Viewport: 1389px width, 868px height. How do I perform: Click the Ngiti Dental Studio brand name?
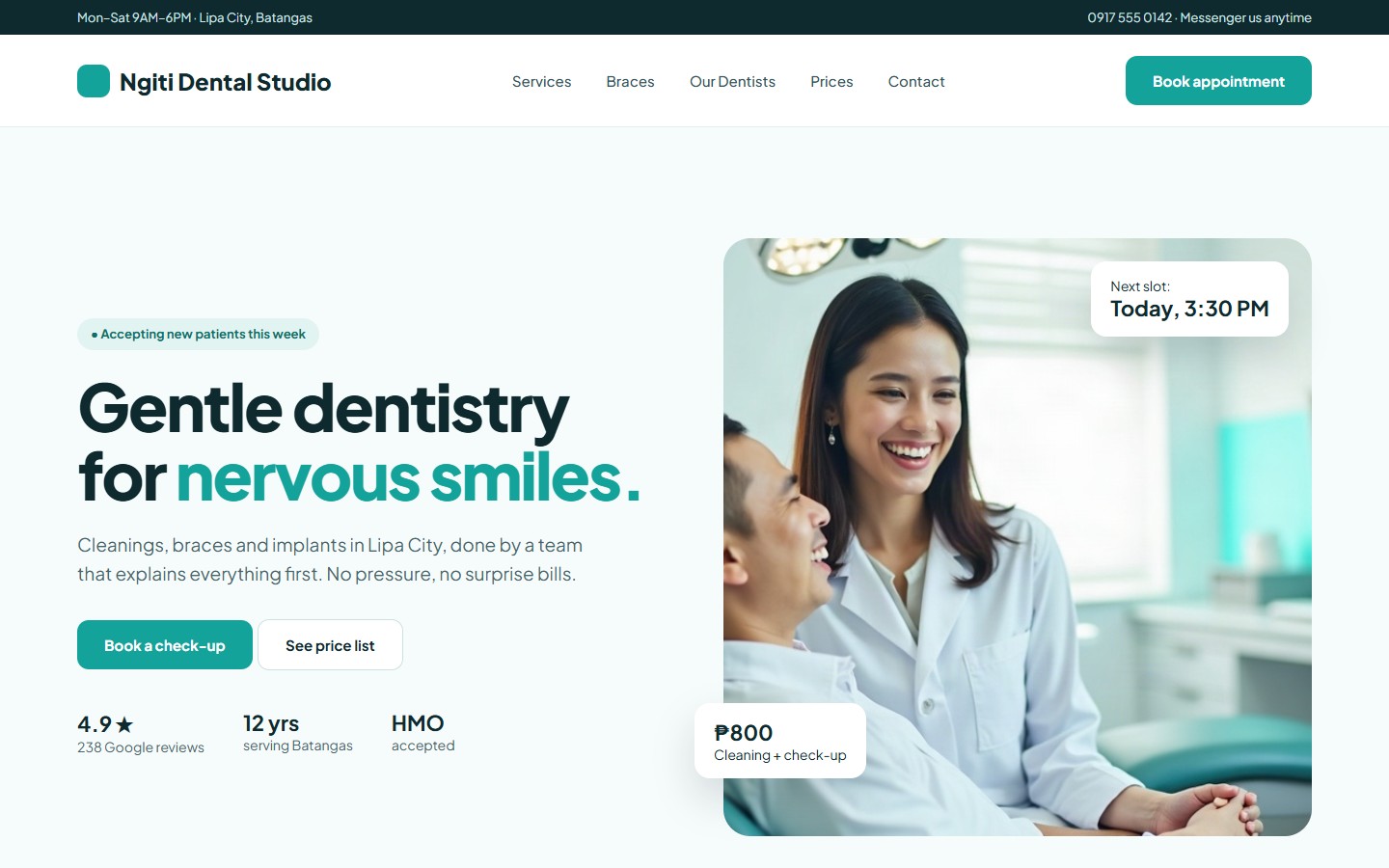pos(225,82)
